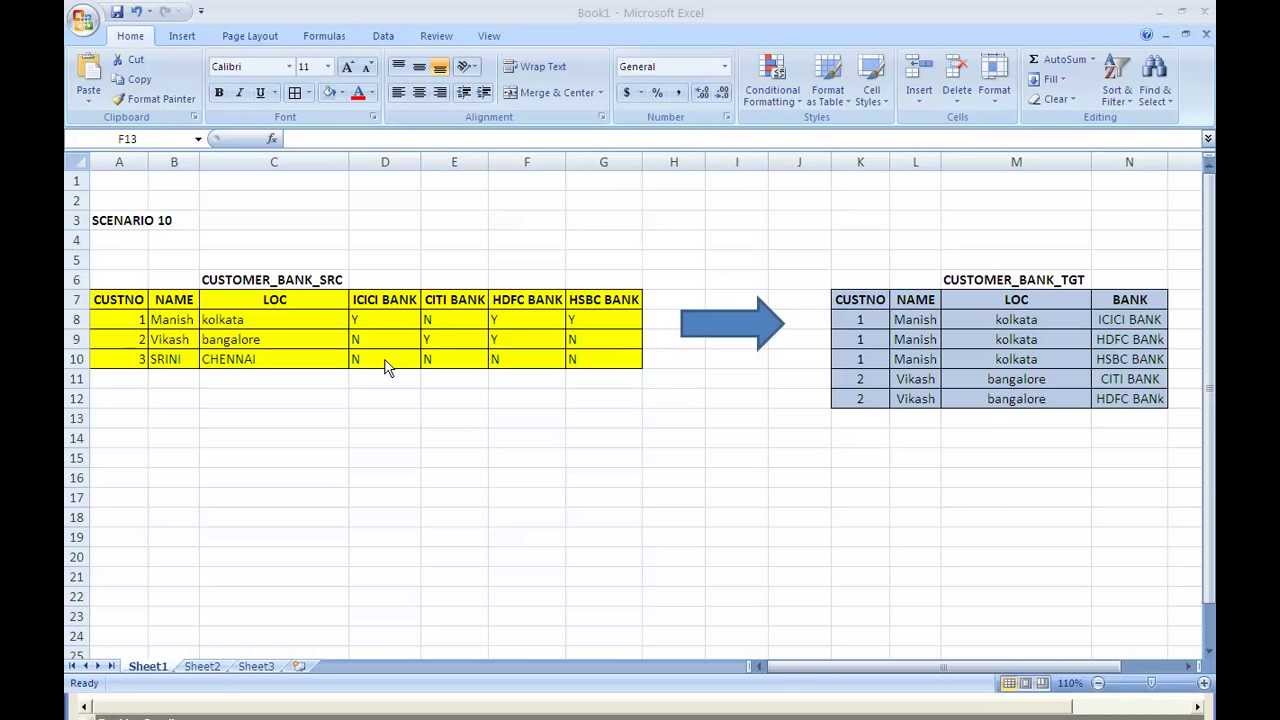
Task: Click the Insert Function fx button
Action: pos(271,139)
